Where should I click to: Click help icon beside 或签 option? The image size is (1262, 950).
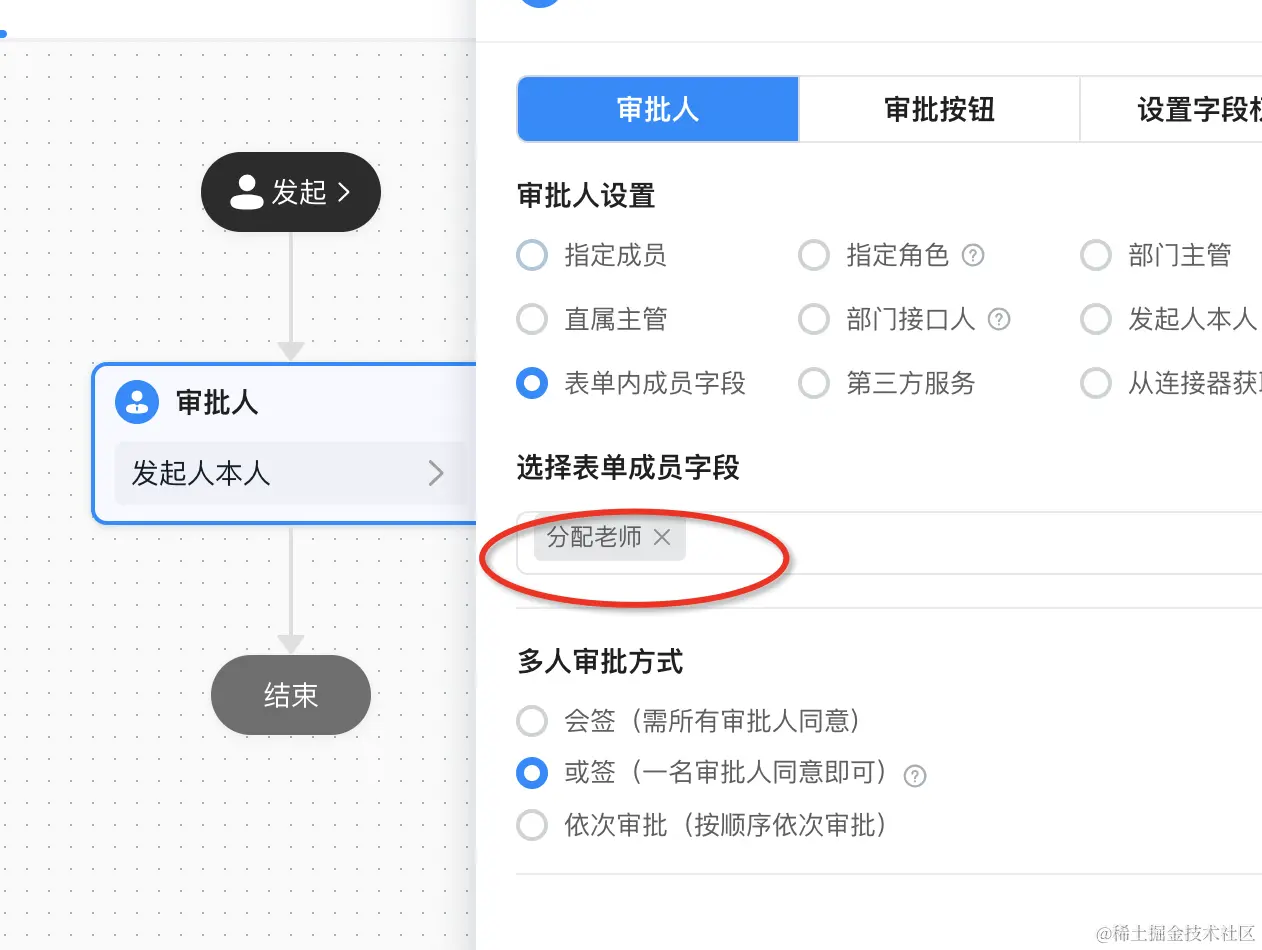tap(914, 776)
